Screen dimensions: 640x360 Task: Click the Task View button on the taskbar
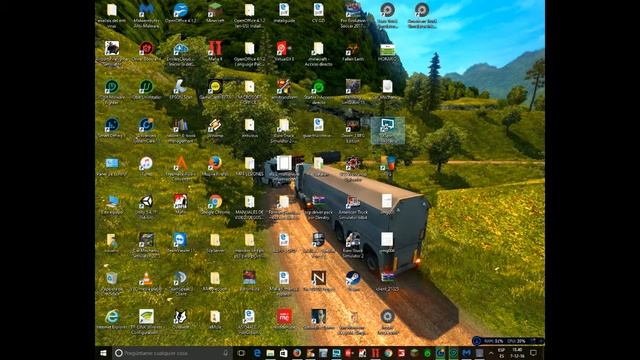241,353
